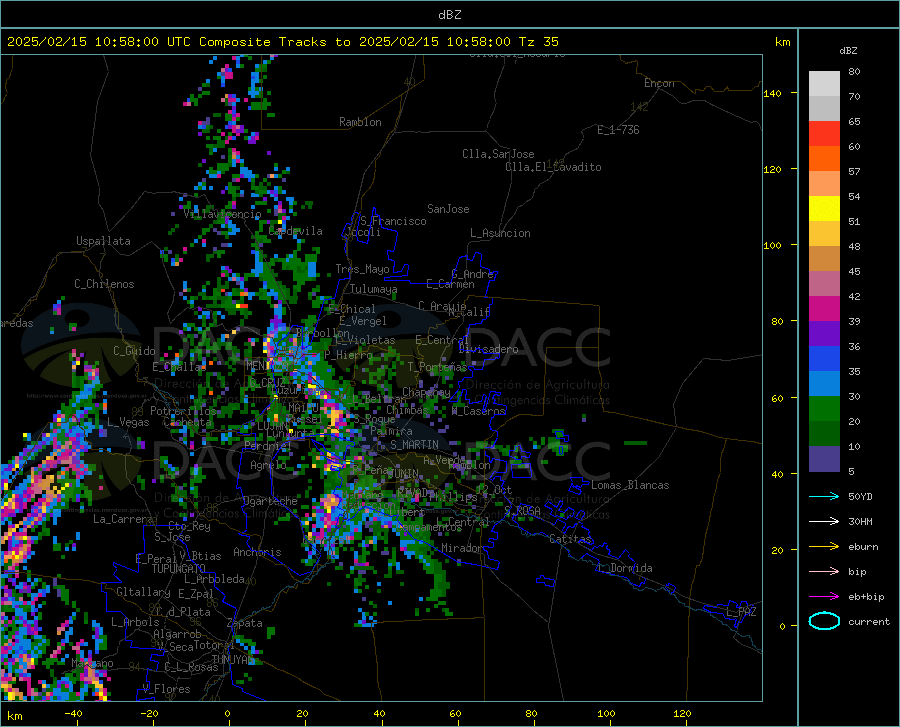Click the white 30HM arrow in legend

click(824, 521)
